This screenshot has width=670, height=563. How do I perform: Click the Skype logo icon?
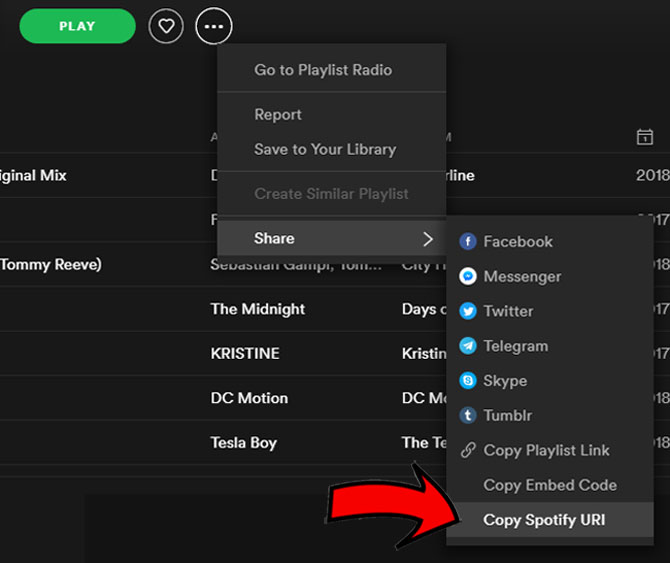[468, 381]
